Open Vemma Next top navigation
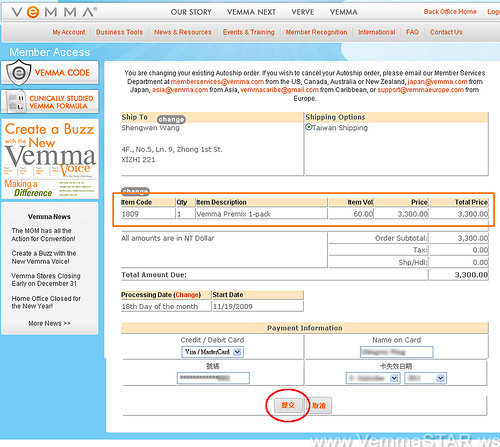This screenshot has width=500, height=447. click(x=251, y=12)
